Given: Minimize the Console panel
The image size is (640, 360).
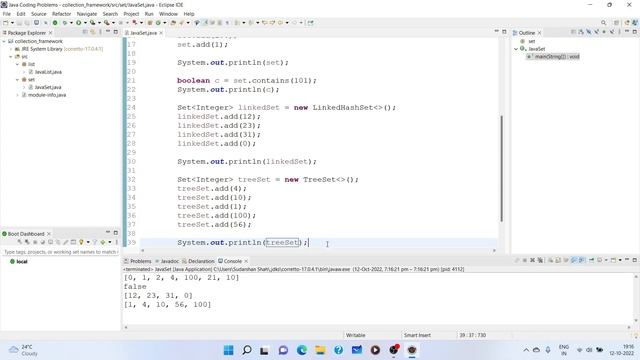Looking at the screenshot, I should click(x=627, y=260).
